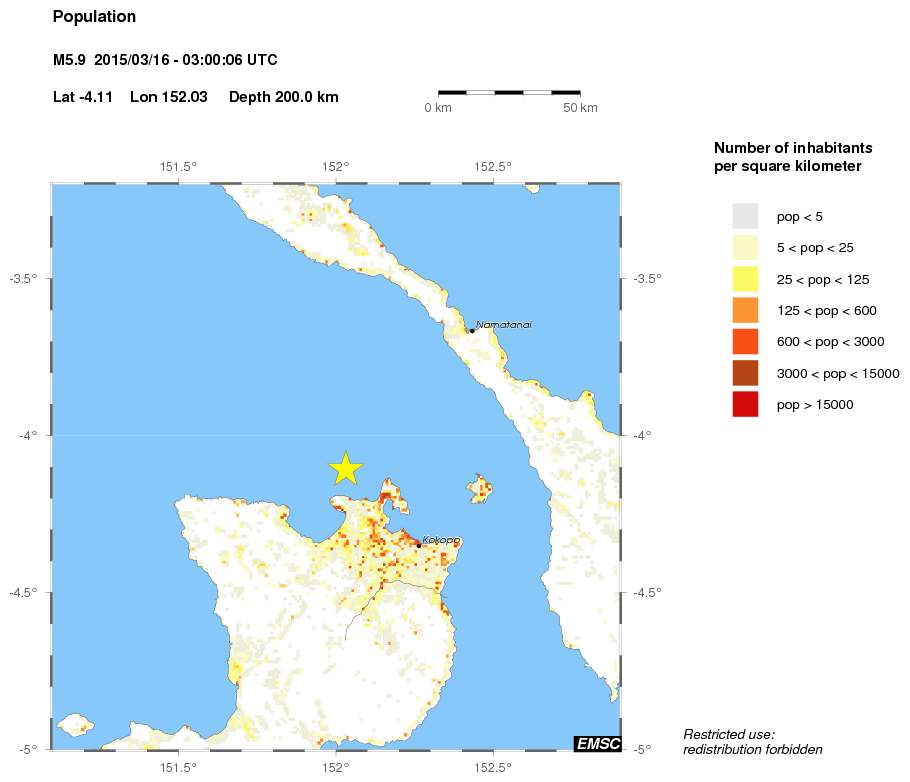The width and height of the screenshot is (910, 782).
Task: Click the small island east of Kokopo
Action: point(480,489)
